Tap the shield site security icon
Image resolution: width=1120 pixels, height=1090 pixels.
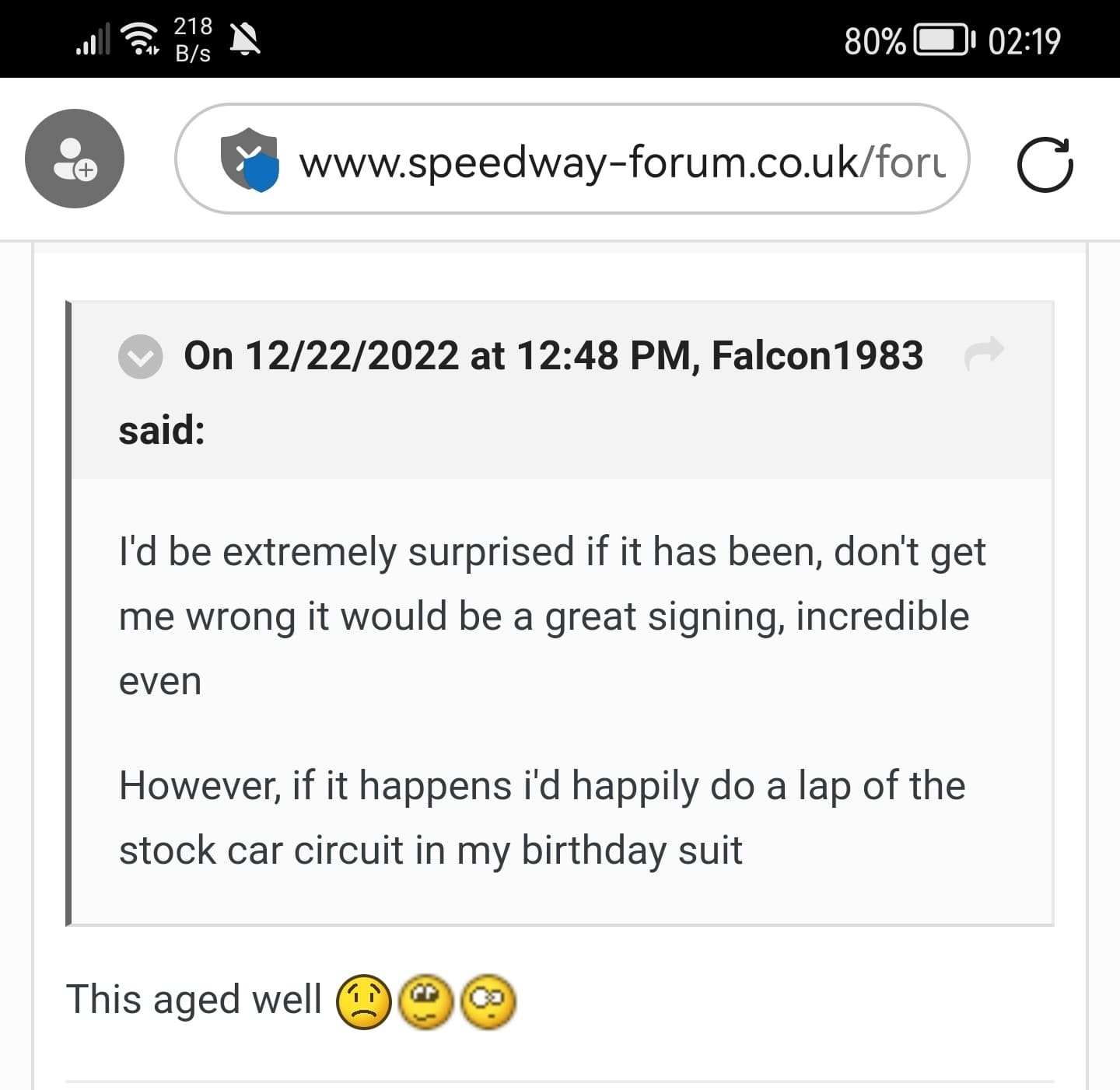[x=250, y=159]
